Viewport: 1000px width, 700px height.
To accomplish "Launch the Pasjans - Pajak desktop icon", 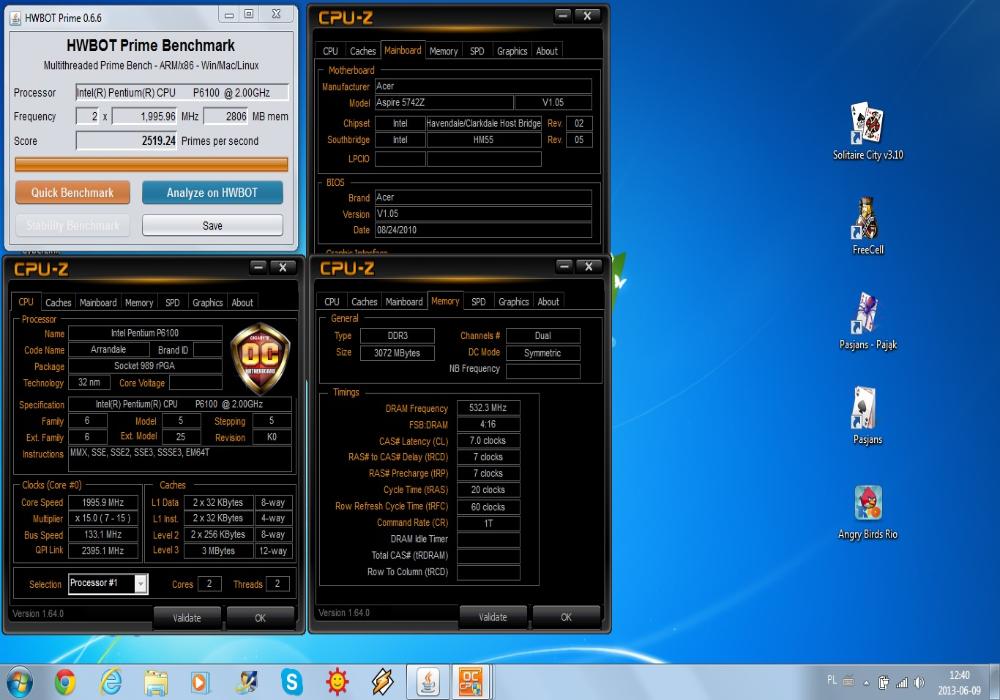I will (x=867, y=321).
